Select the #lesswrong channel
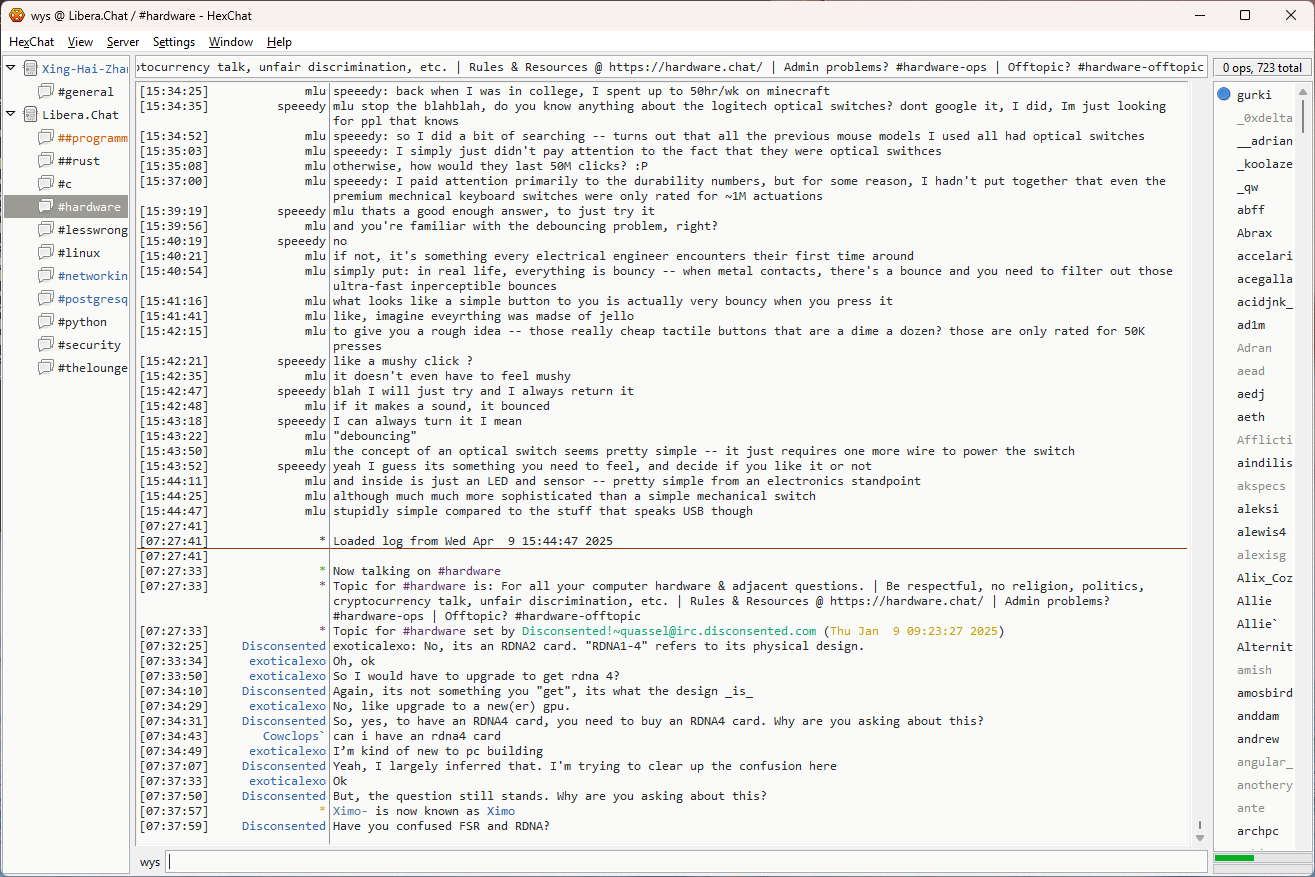Screen dimensions: 1315x877 coord(92,230)
